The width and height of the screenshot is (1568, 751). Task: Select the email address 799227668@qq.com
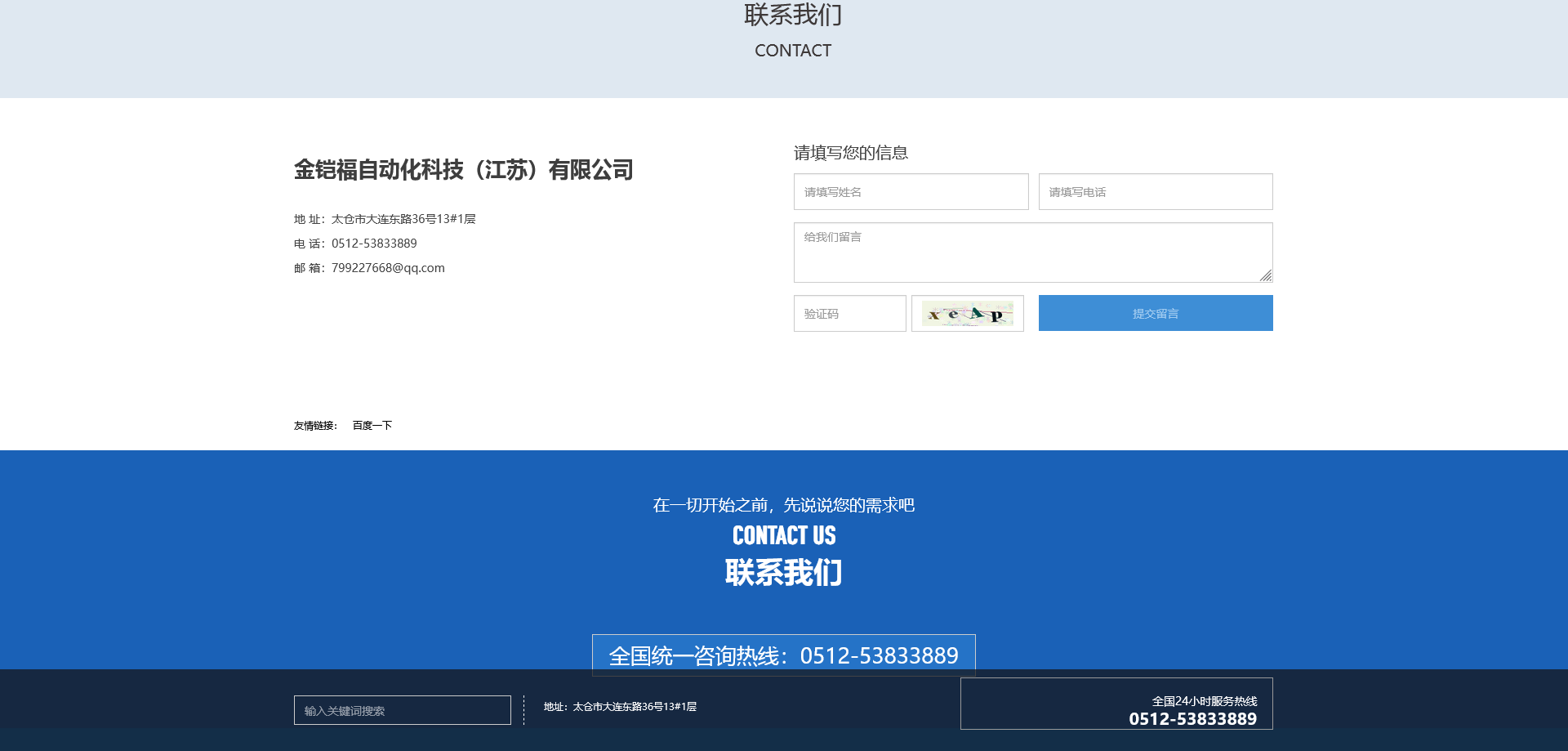coord(387,267)
